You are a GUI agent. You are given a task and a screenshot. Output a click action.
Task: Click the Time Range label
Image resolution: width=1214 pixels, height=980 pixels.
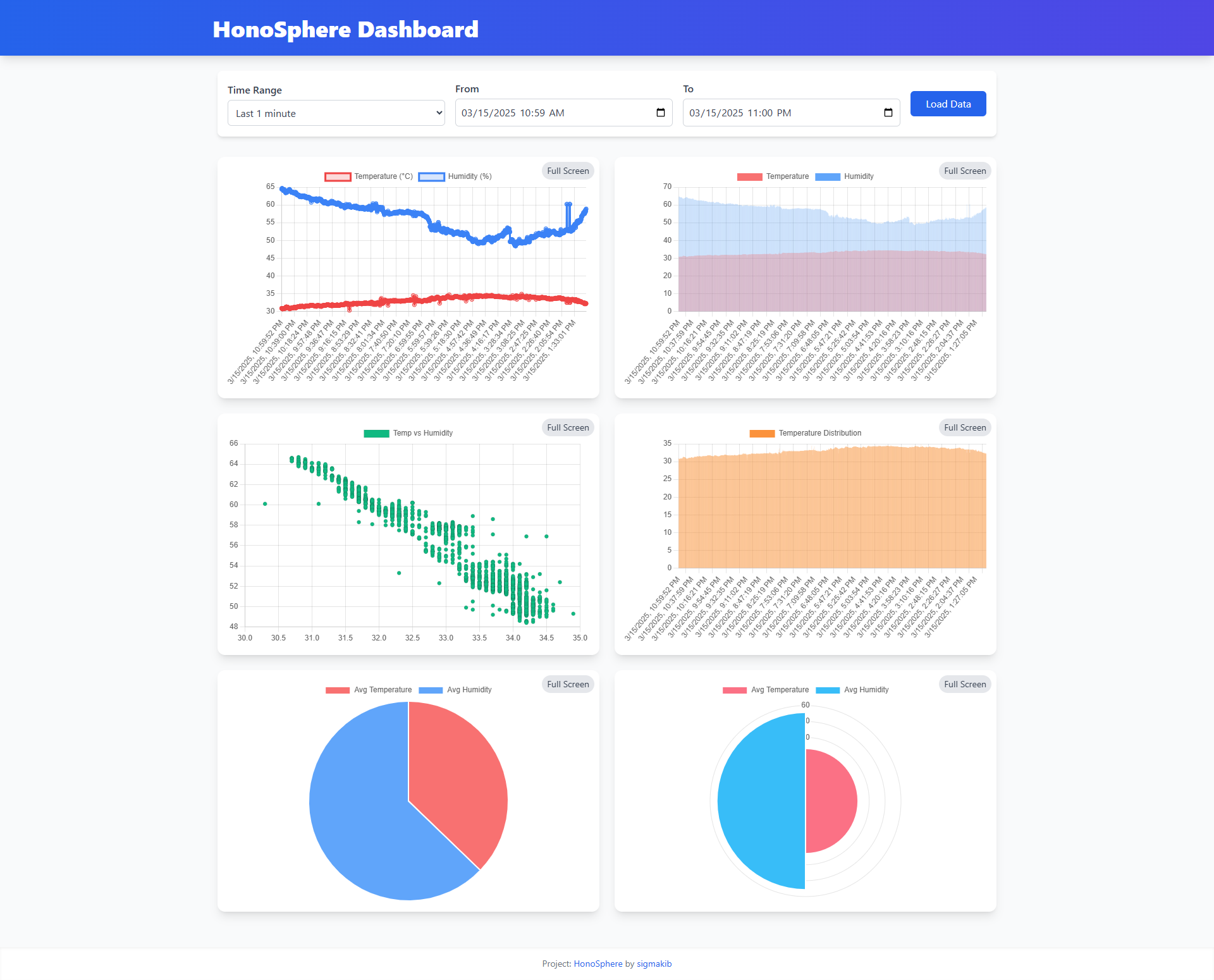(255, 90)
